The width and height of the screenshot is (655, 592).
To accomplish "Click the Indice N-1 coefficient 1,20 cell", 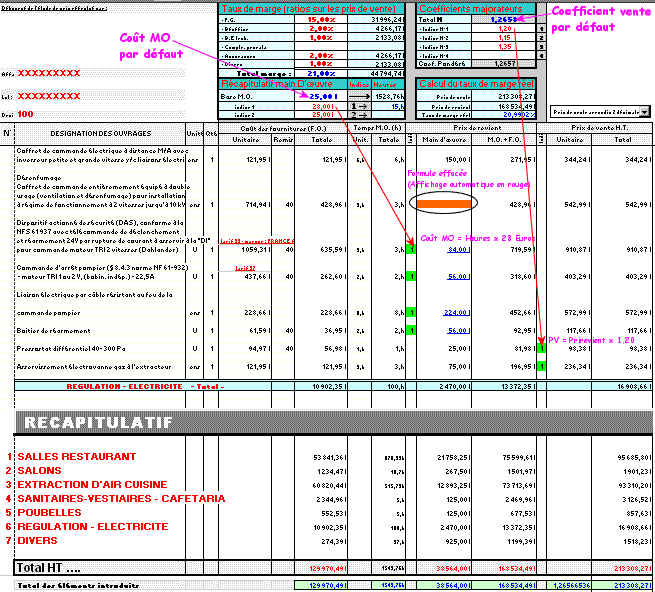I will tap(505, 29).
